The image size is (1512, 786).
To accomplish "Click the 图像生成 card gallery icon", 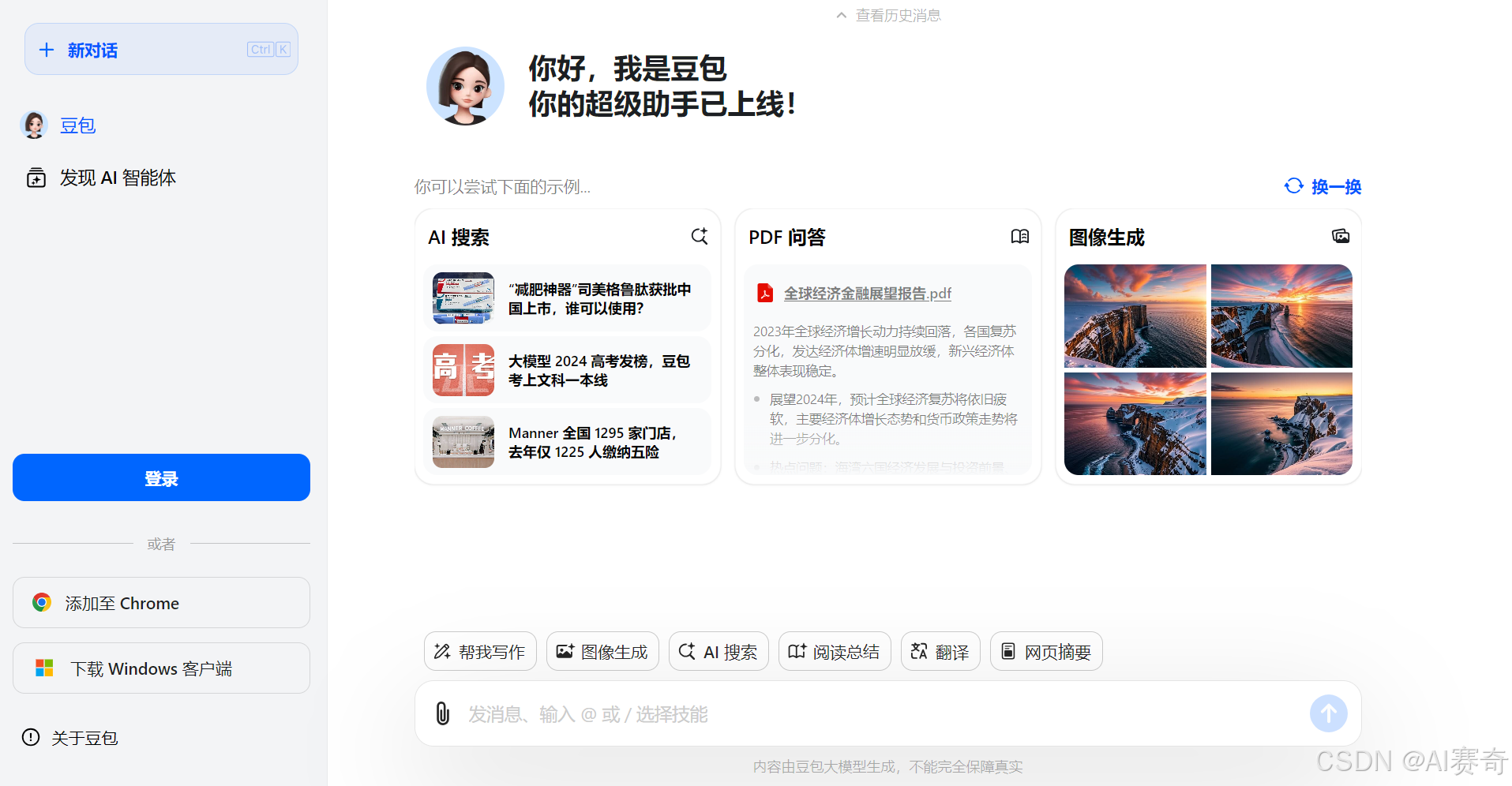I will 1341,236.
